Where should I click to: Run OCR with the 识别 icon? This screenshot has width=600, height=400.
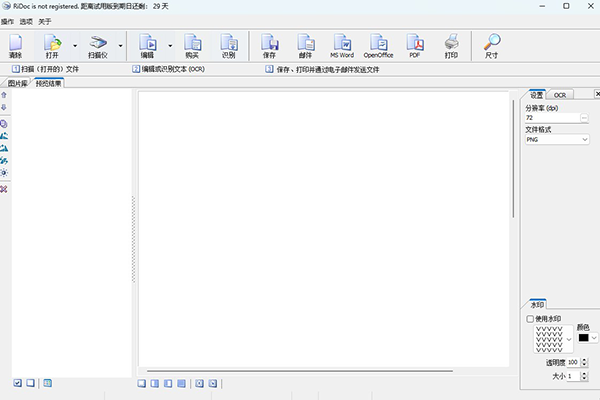tap(229, 46)
